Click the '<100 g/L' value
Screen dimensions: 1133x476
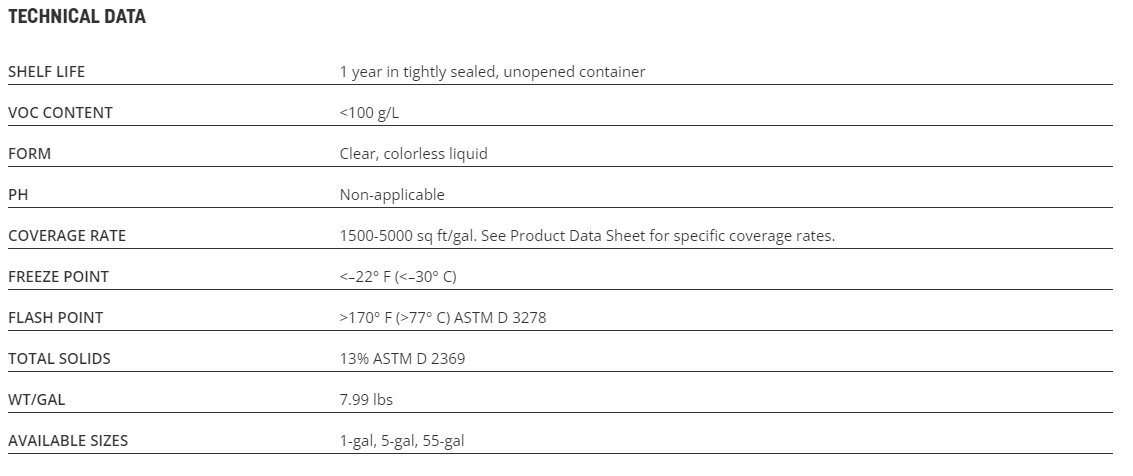369,112
